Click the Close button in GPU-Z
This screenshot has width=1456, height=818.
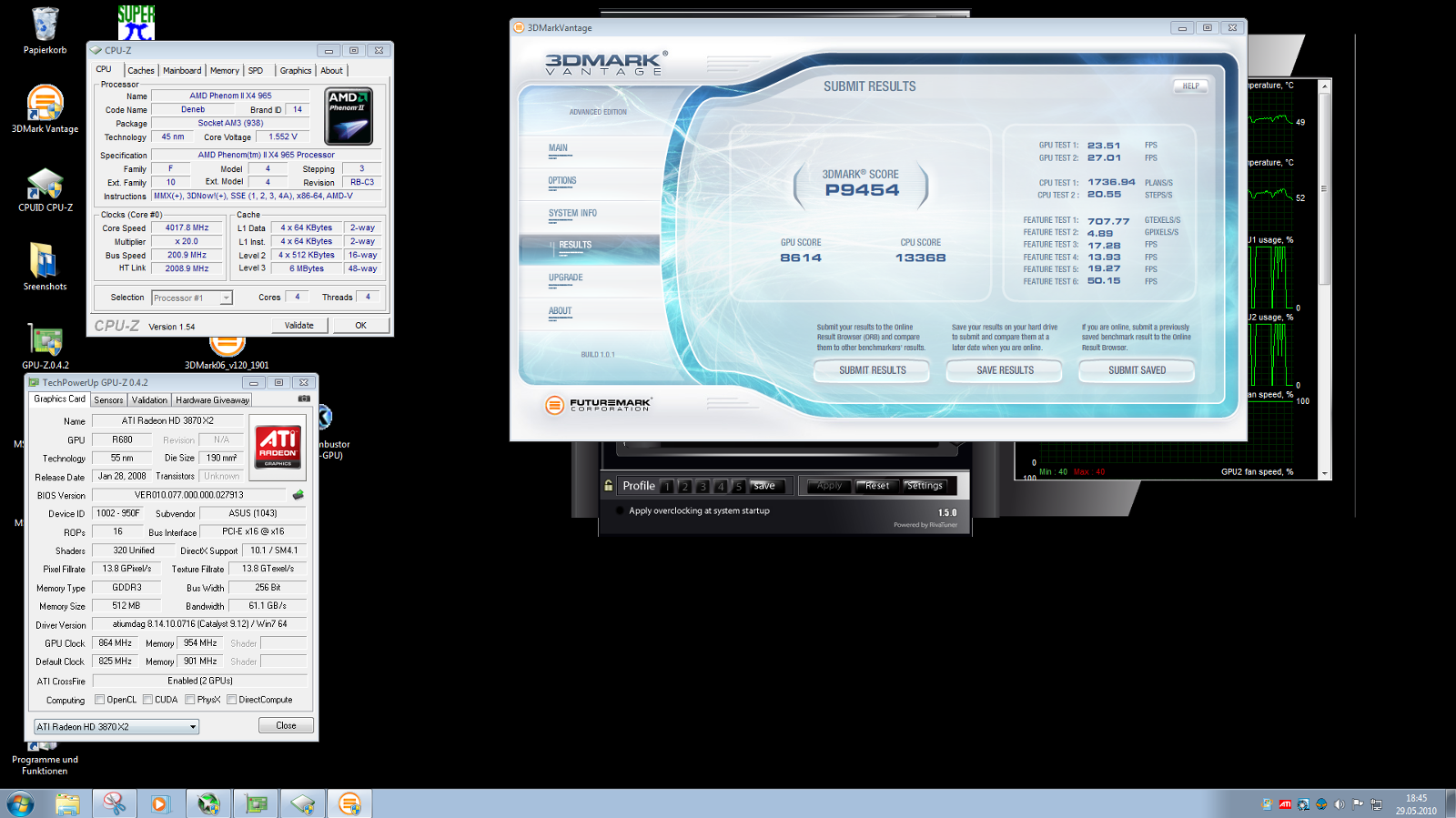[286, 726]
